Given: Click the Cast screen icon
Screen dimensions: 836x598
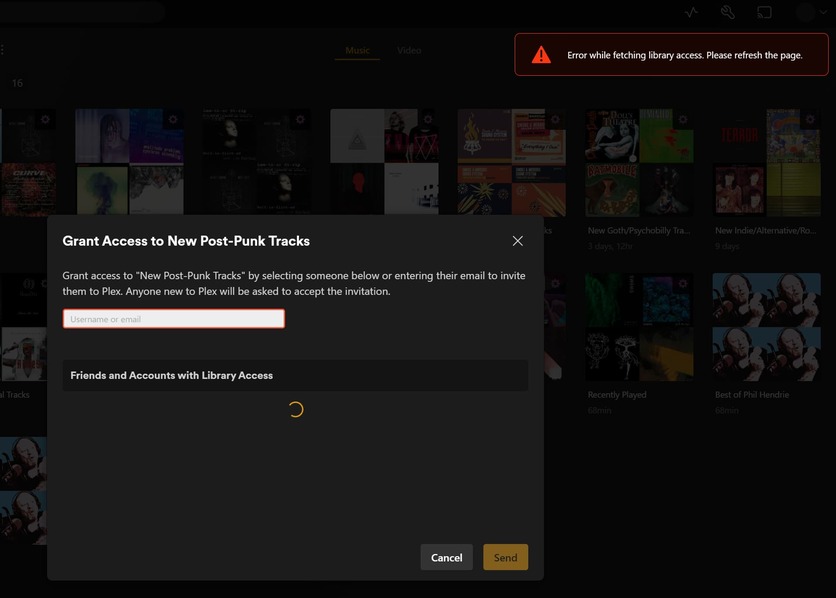Looking at the screenshot, I should click(x=764, y=12).
